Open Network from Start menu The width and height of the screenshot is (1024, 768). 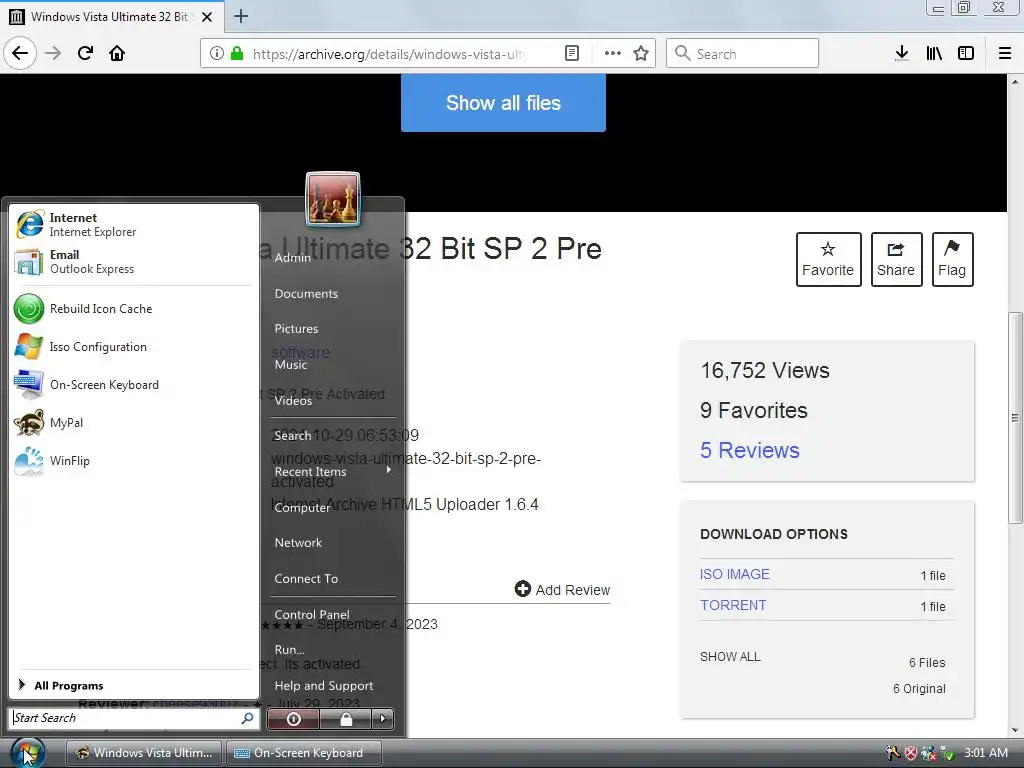click(x=298, y=543)
